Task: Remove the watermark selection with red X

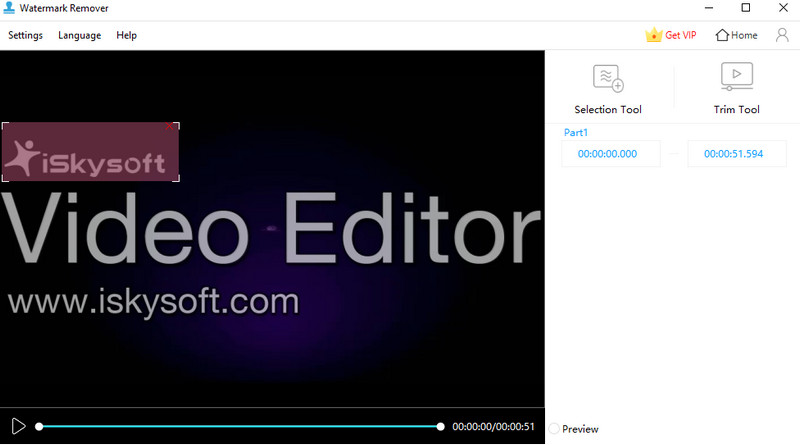Action: (169, 126)
